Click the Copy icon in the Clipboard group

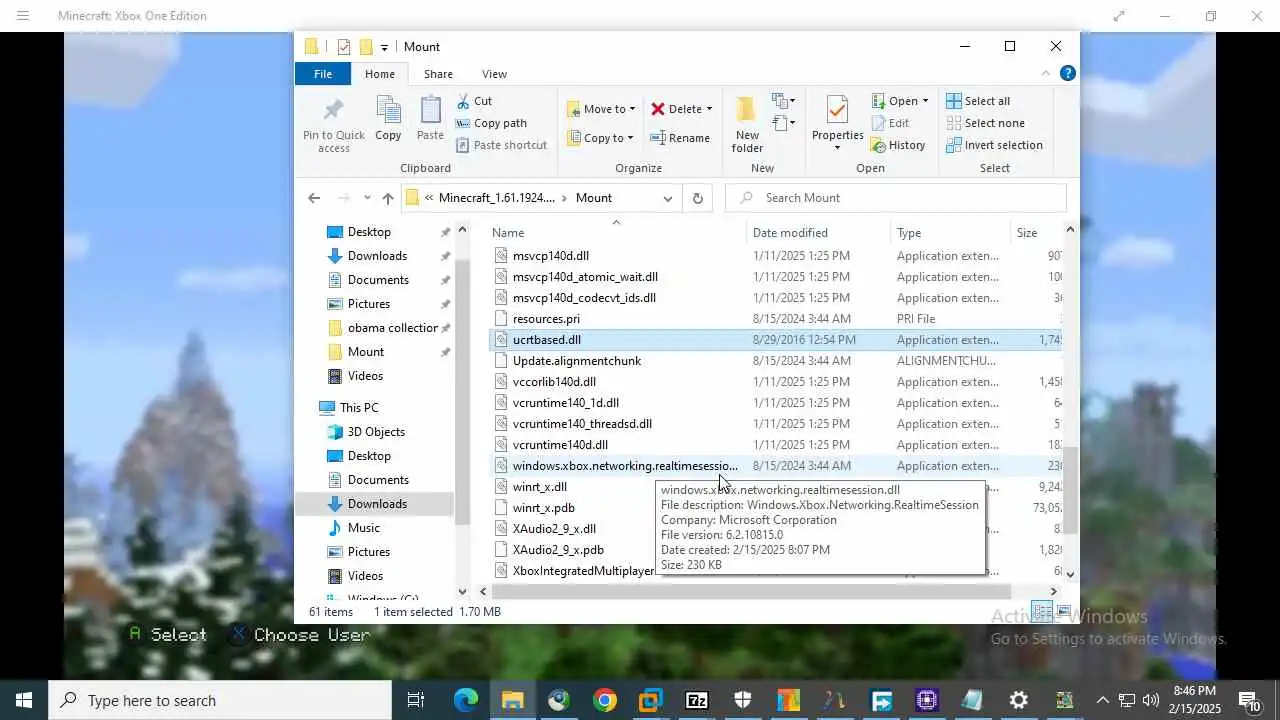tap(388, 109)
